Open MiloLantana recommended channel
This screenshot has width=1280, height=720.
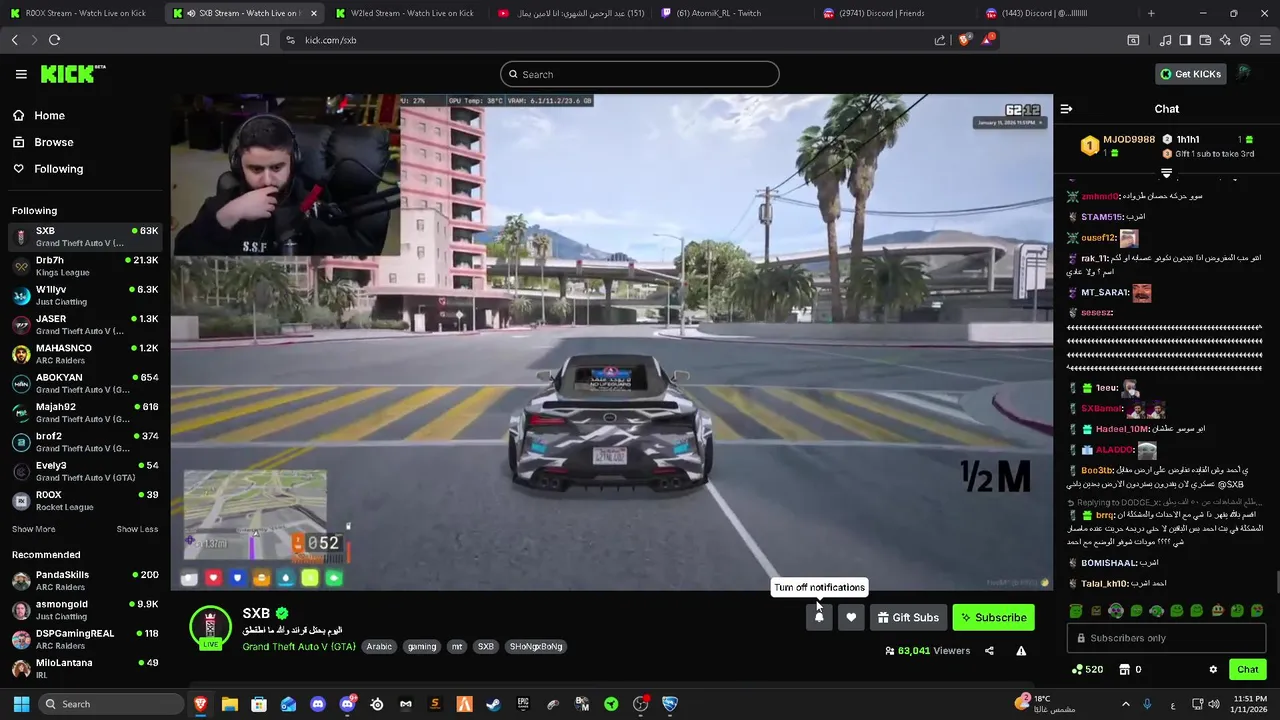(85, 669)
